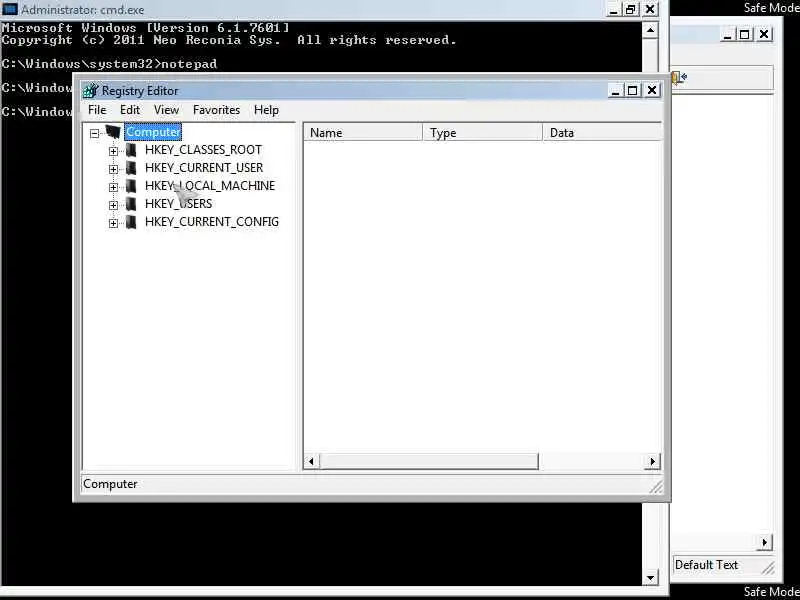Expand the HKEY_CURRENT_CONFIG node
The width and height of the screenshot is (800, 600).
tap(113, 223)
